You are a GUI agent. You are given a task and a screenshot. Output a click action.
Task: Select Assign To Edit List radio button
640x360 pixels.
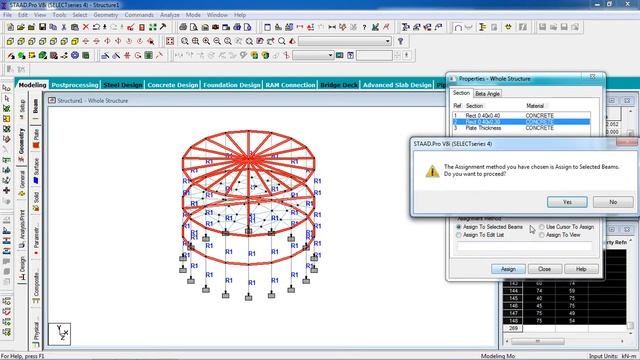(458, 235)
